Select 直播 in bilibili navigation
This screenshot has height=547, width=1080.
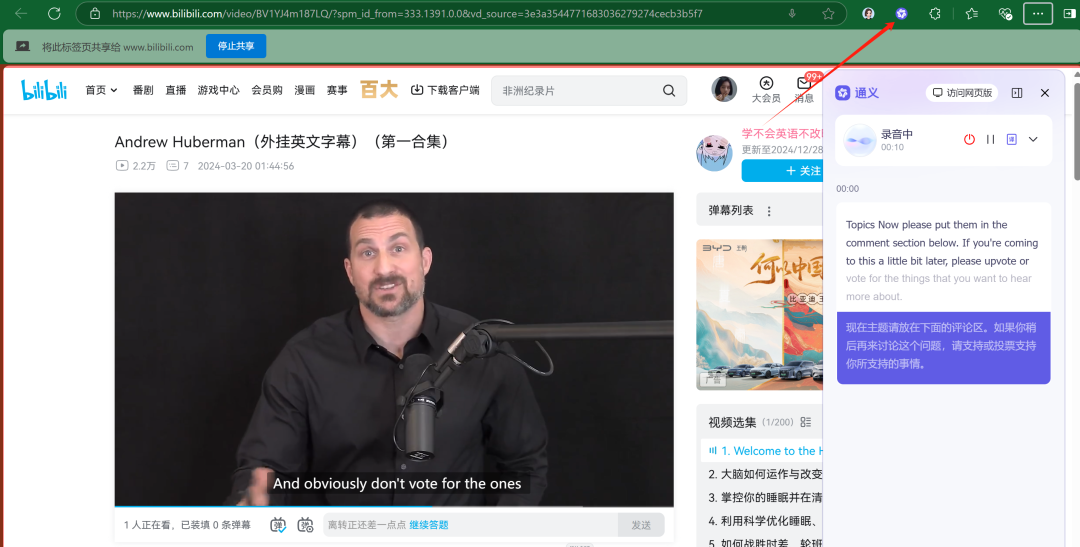176,90
